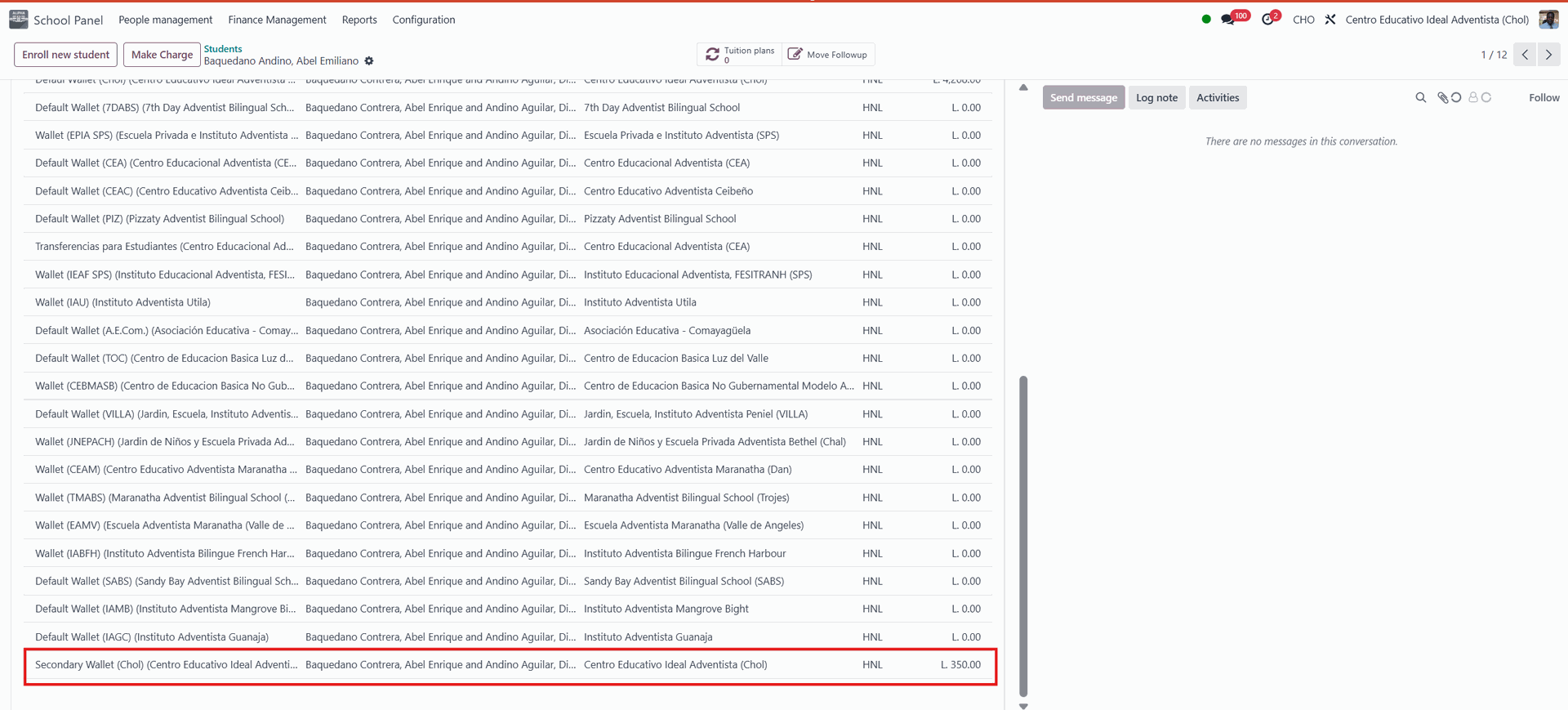Image resolution: width=1568 pixels, height=710 pixels.
Task: Open the conversations icon with 100 badge
Action: [1228, 20]
